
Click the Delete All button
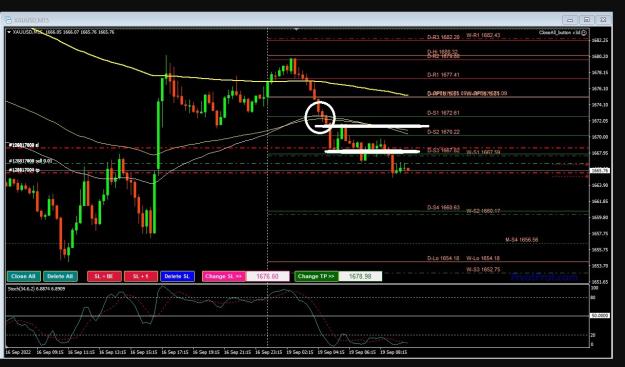tap(60, 276)
